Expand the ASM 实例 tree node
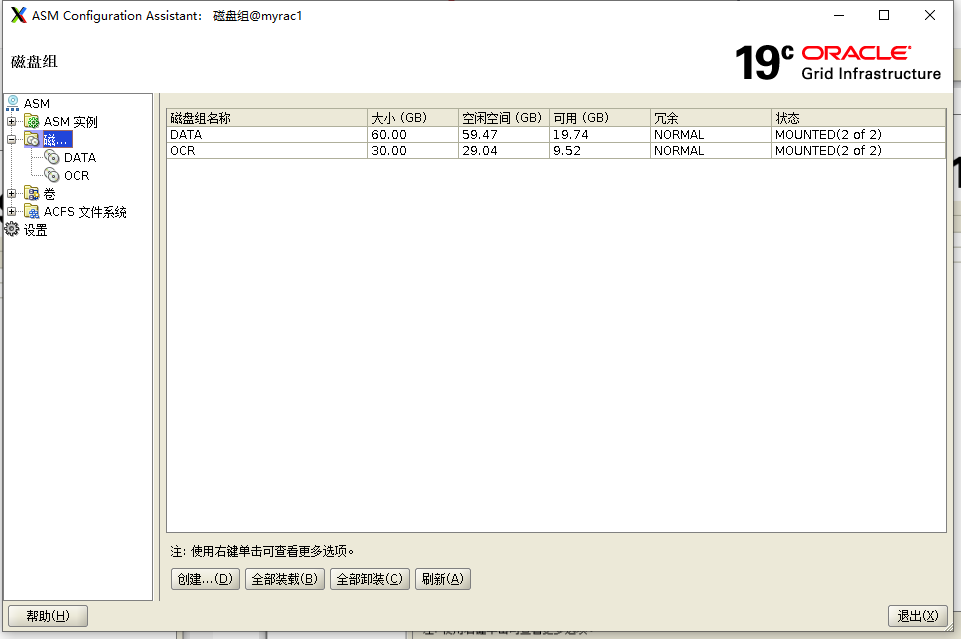 point(12,121)
